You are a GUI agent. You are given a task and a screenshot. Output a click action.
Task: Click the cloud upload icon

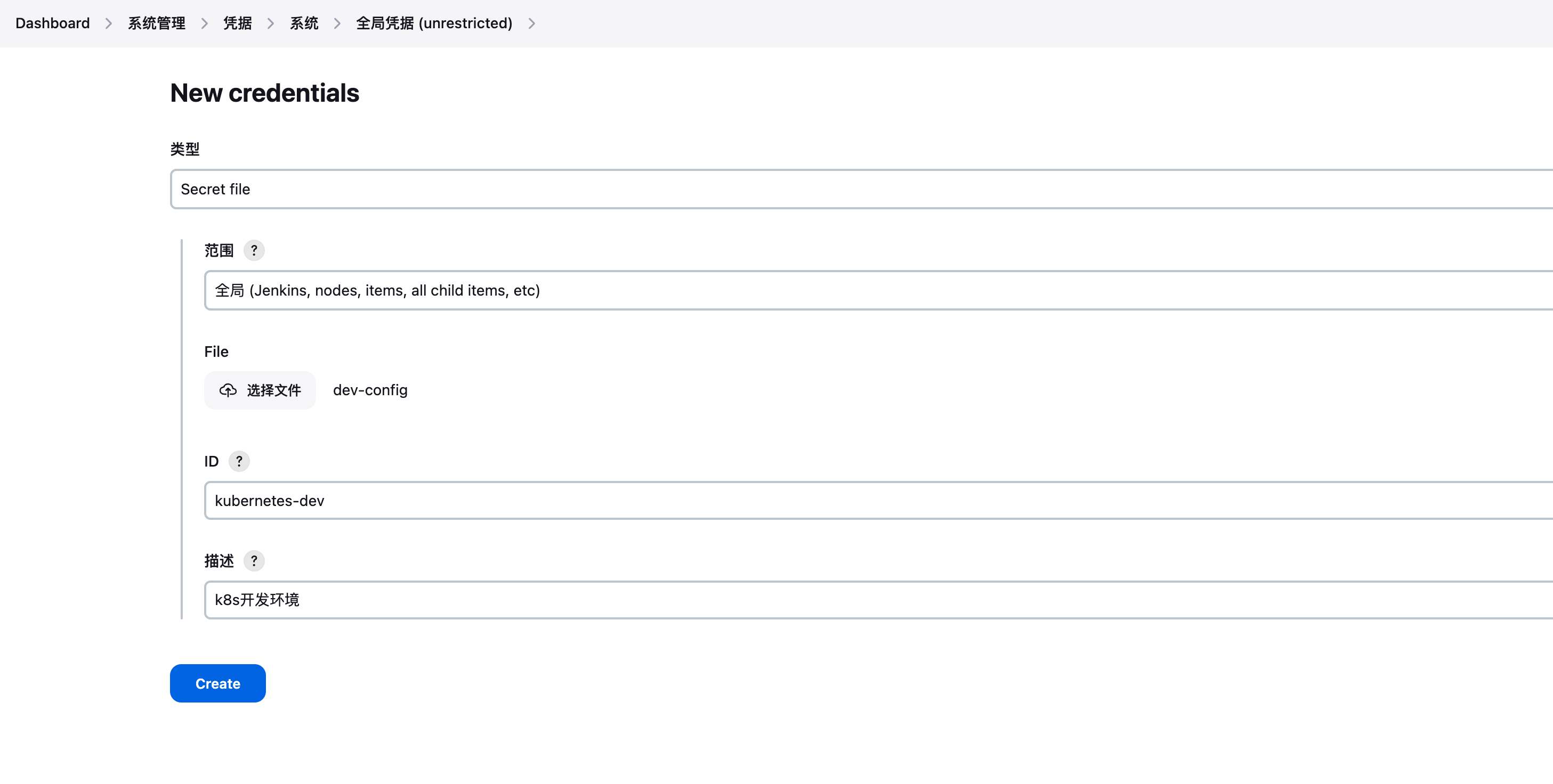point(228,390)
